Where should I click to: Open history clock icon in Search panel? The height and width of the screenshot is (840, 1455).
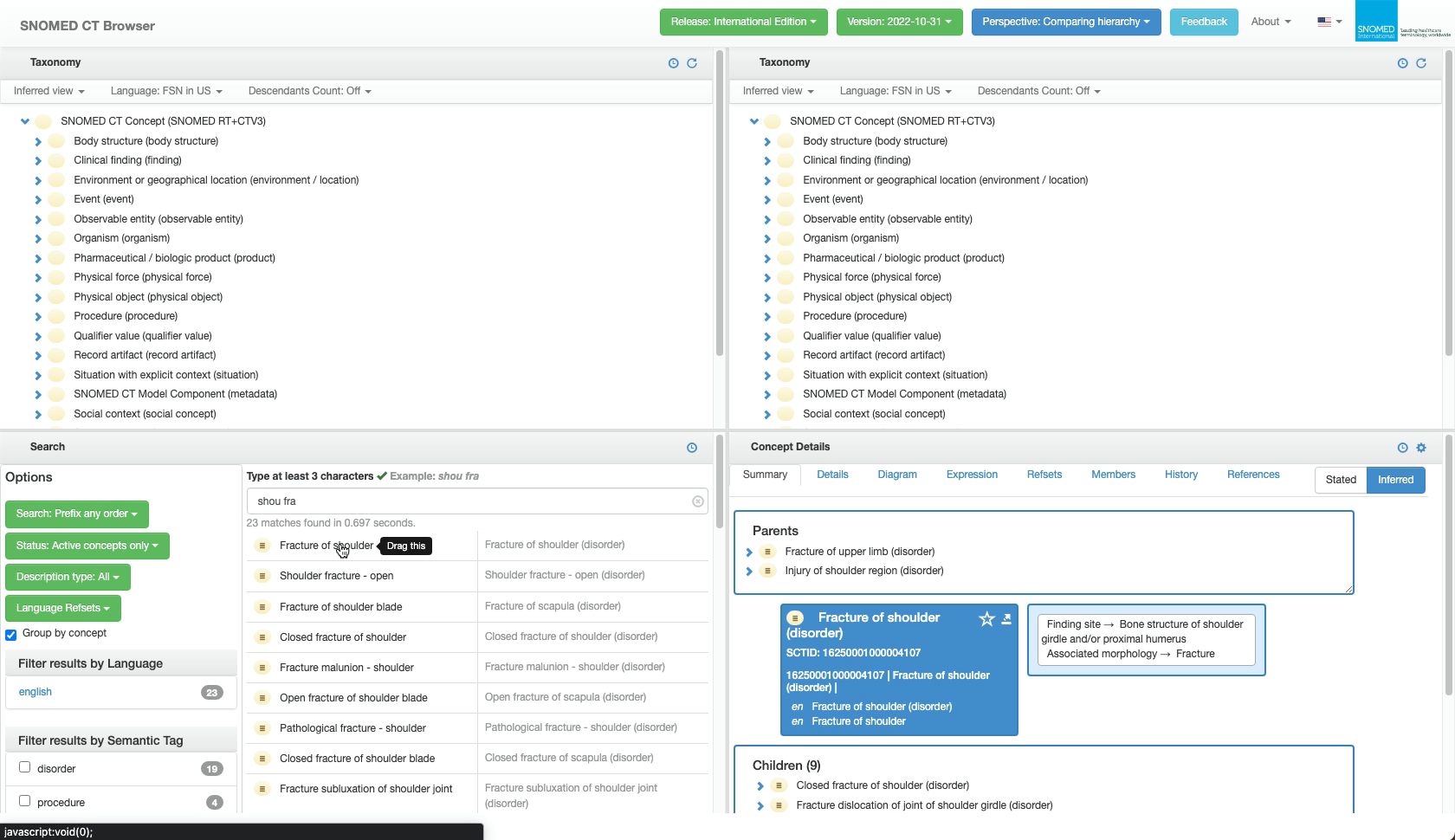coord(692,448)
